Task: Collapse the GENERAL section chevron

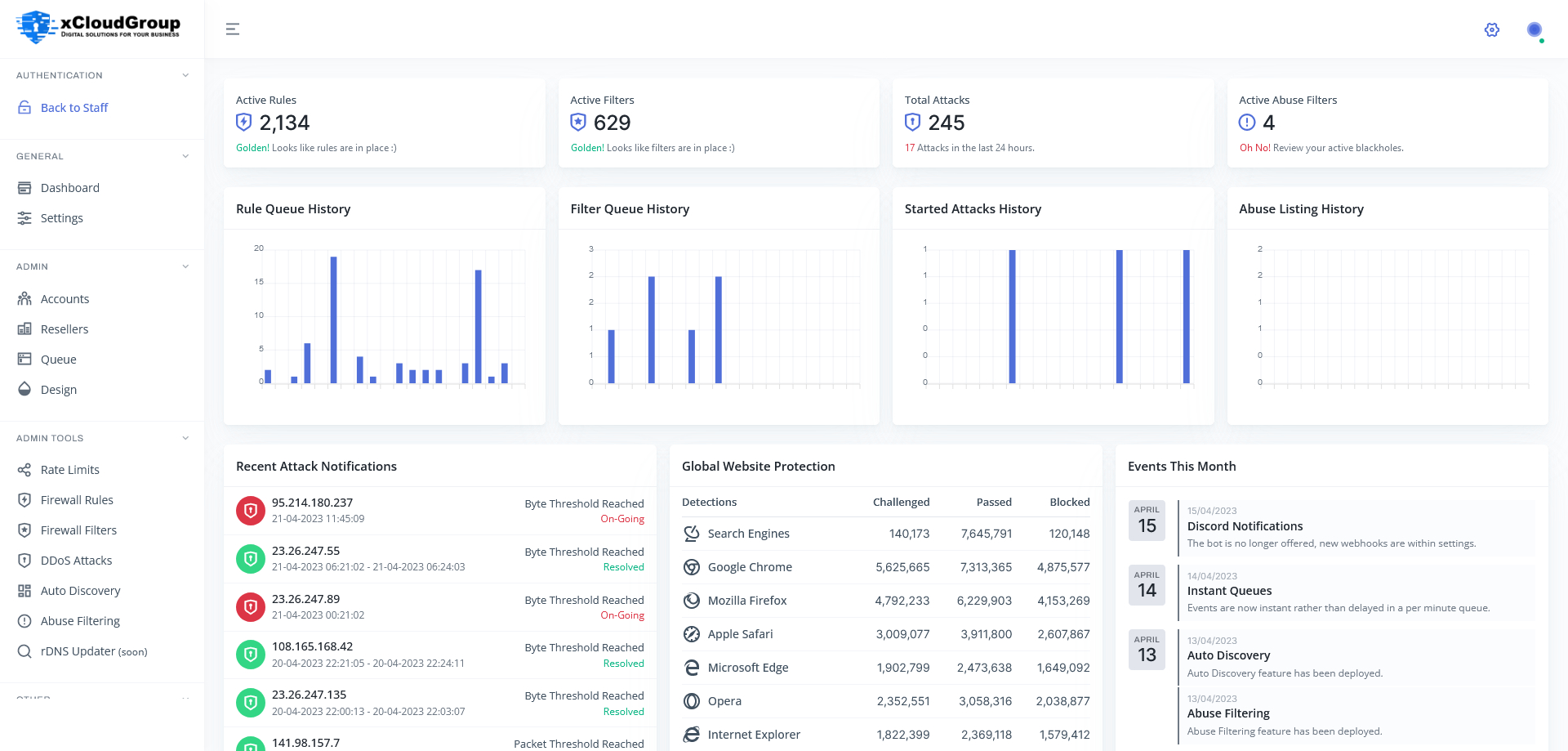Action: (x=185, y=155)
